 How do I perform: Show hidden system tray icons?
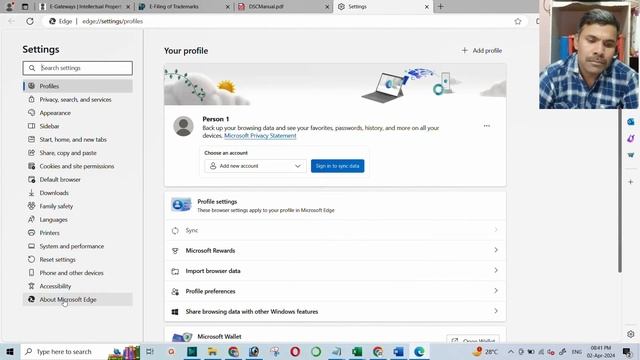click(x=511, y=351)
